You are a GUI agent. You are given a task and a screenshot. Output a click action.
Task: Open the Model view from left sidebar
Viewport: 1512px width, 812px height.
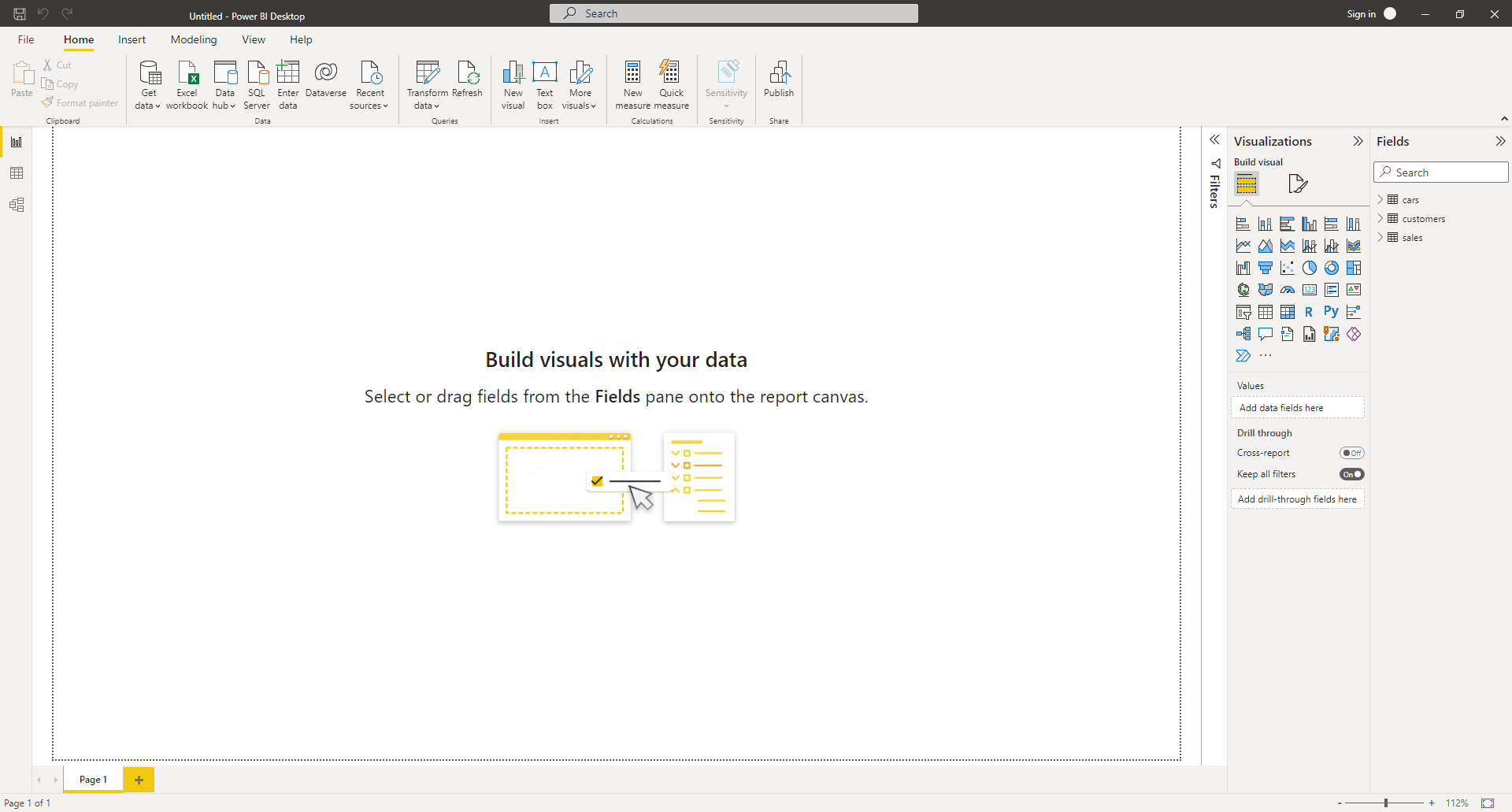pos(17,205)
